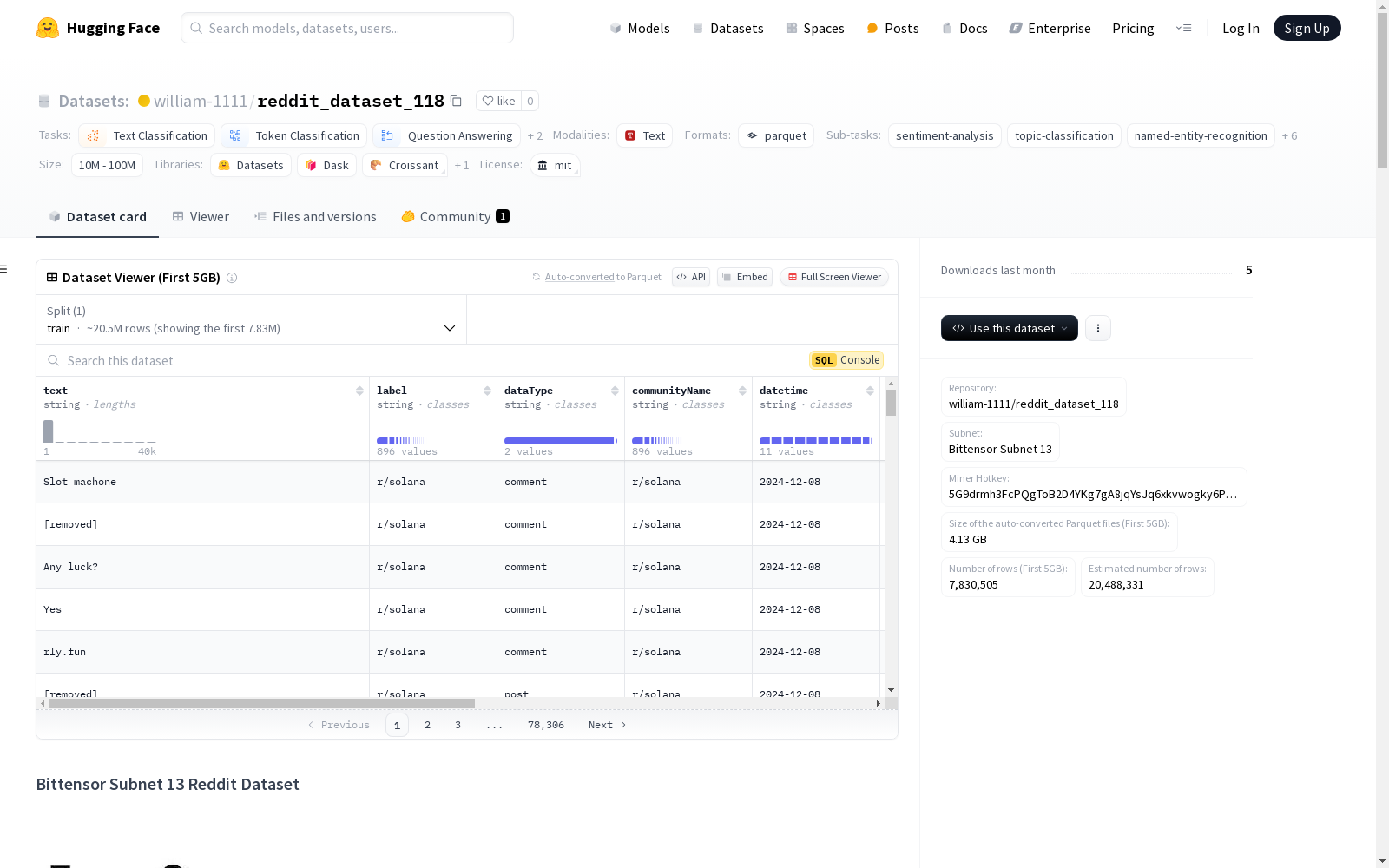Sort the datetime column
Screen dimensions: 1389x868
[x=870, y=391]
